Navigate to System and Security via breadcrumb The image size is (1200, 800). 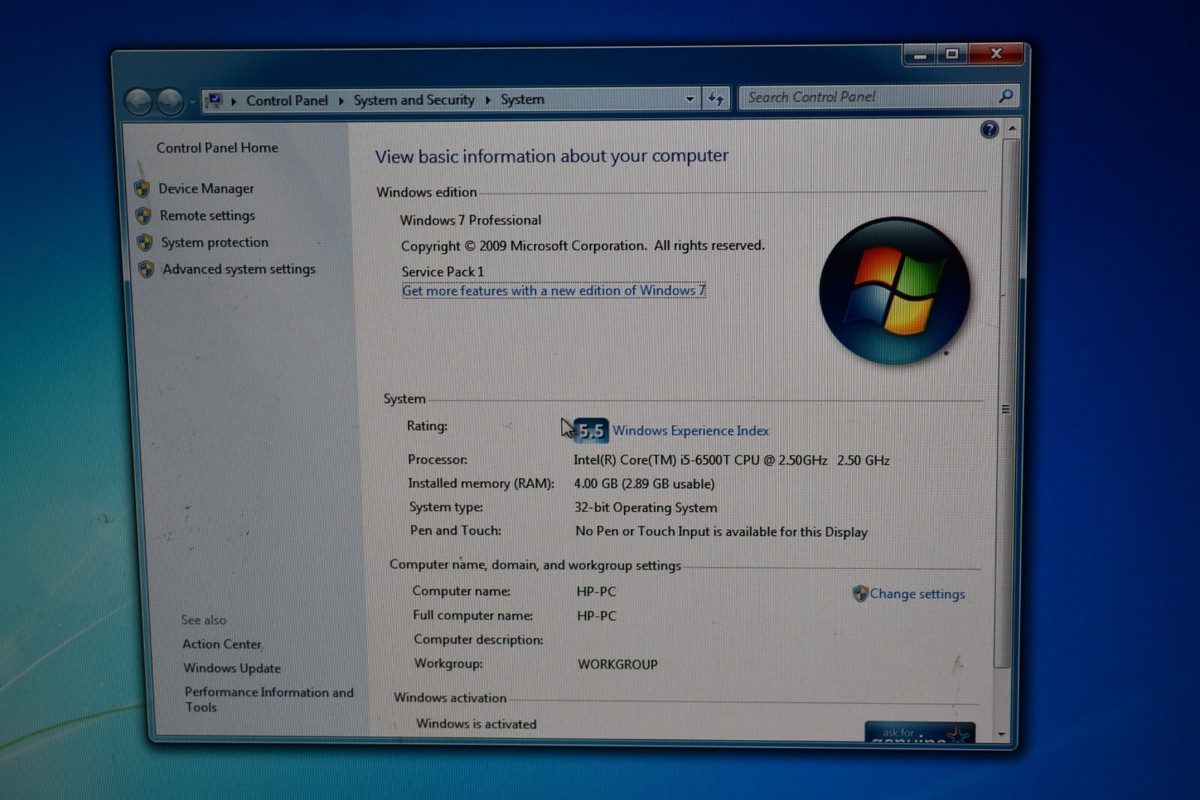point(414,100)
